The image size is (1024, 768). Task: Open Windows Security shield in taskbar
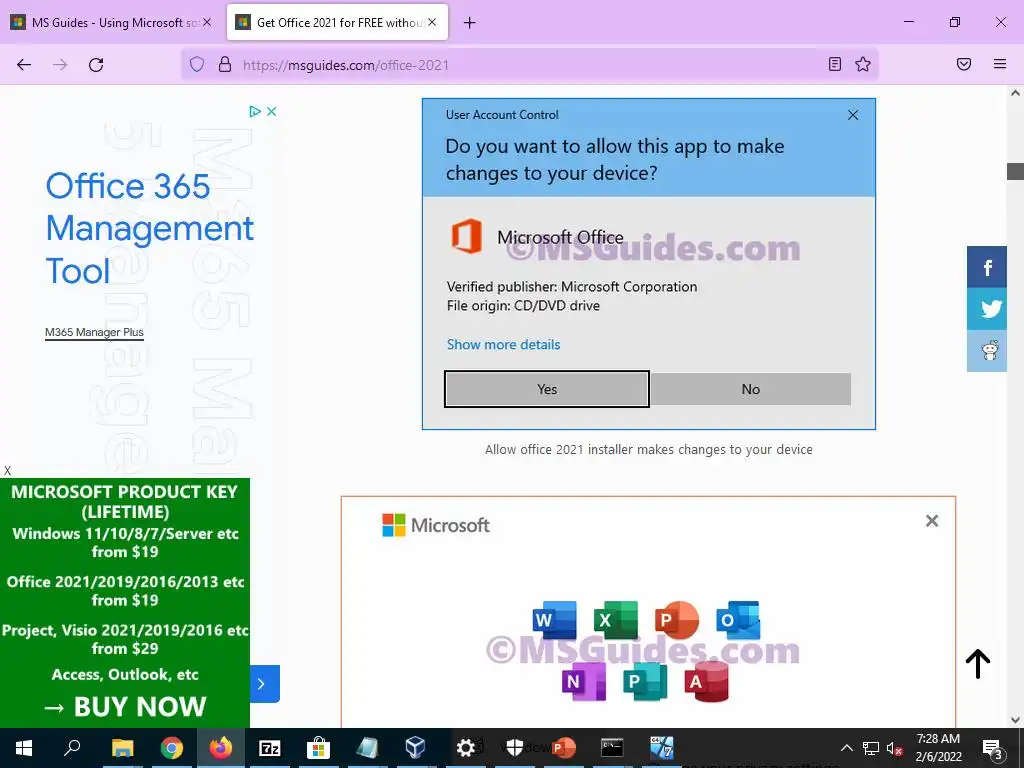pos(515,748)
